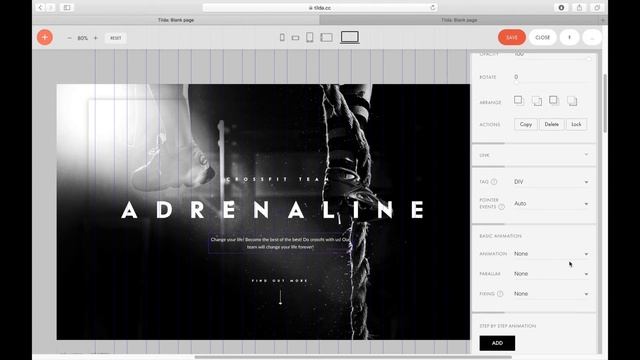Save the page with the Save button

(x=512, y=38)
